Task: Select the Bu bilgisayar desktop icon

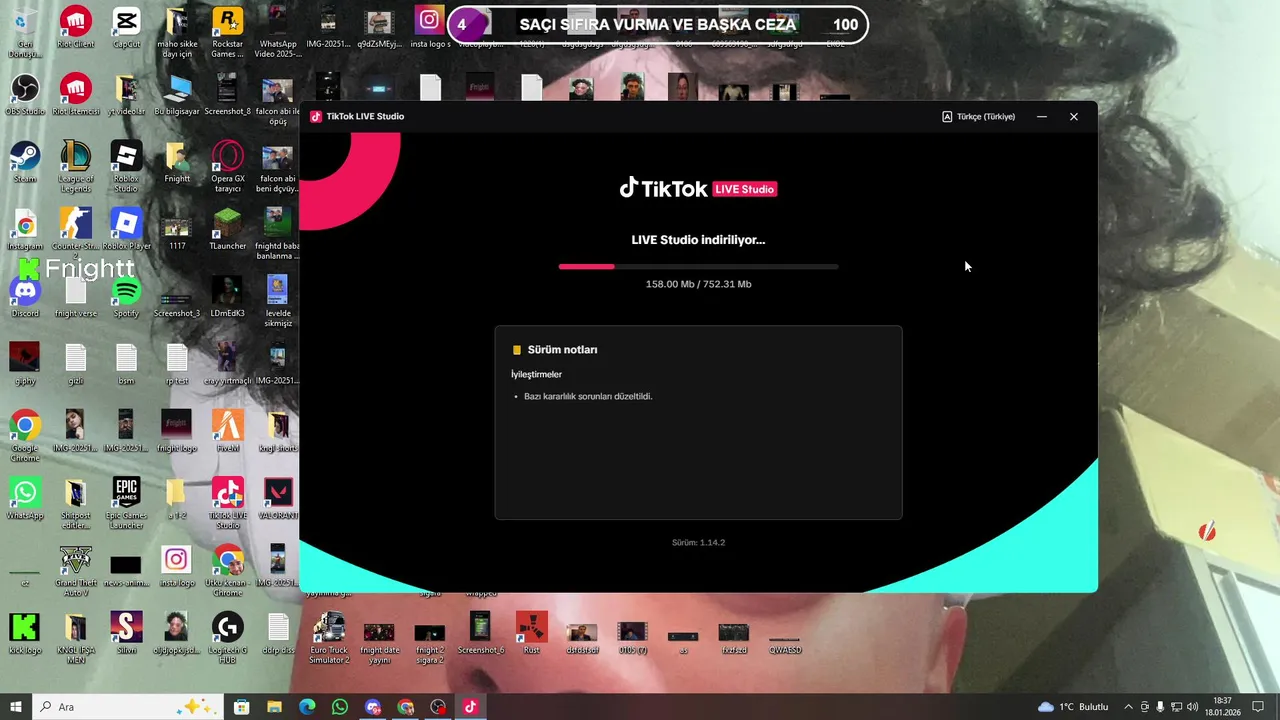Action: click(x=177, y=96)
